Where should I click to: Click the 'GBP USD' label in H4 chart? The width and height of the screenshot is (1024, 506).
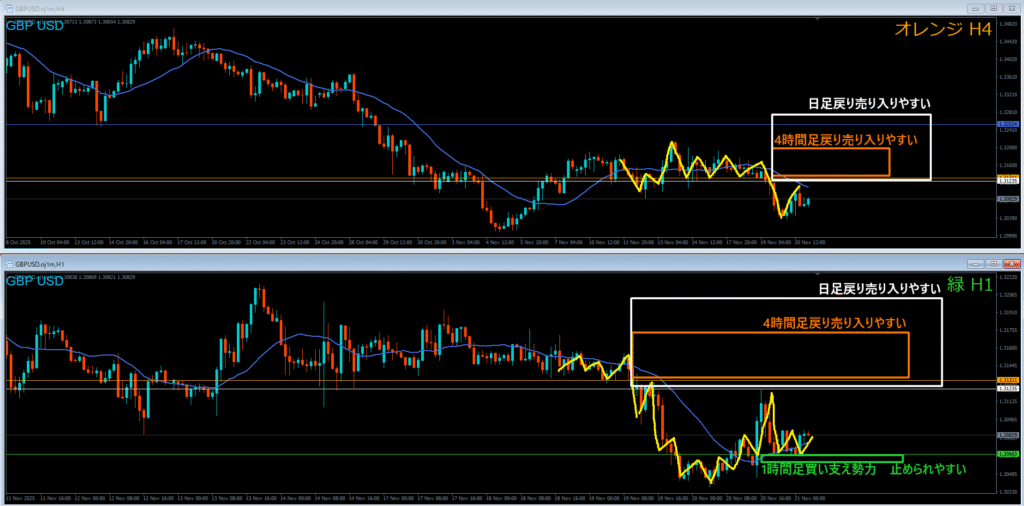pyautogui.click(x=34, y=23)
